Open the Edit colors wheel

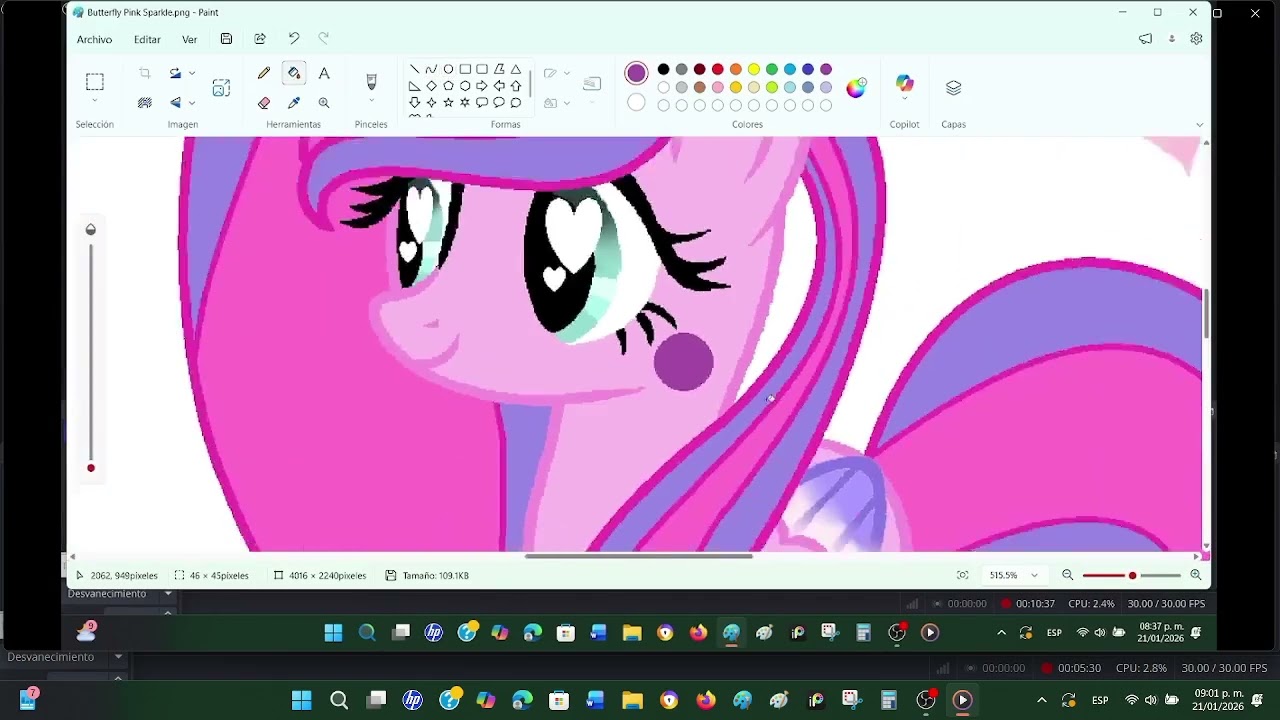pyautogui.click(x=856, y=87)
